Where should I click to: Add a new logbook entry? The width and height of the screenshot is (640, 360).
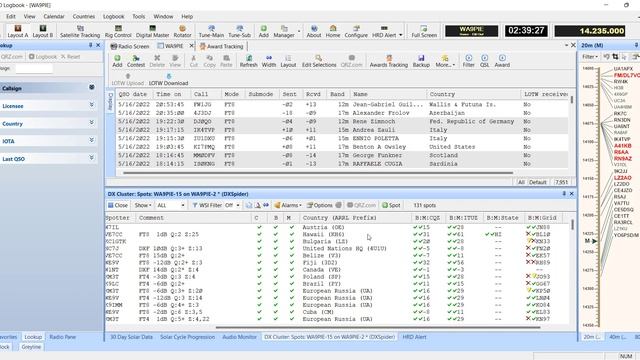(117, 61)
